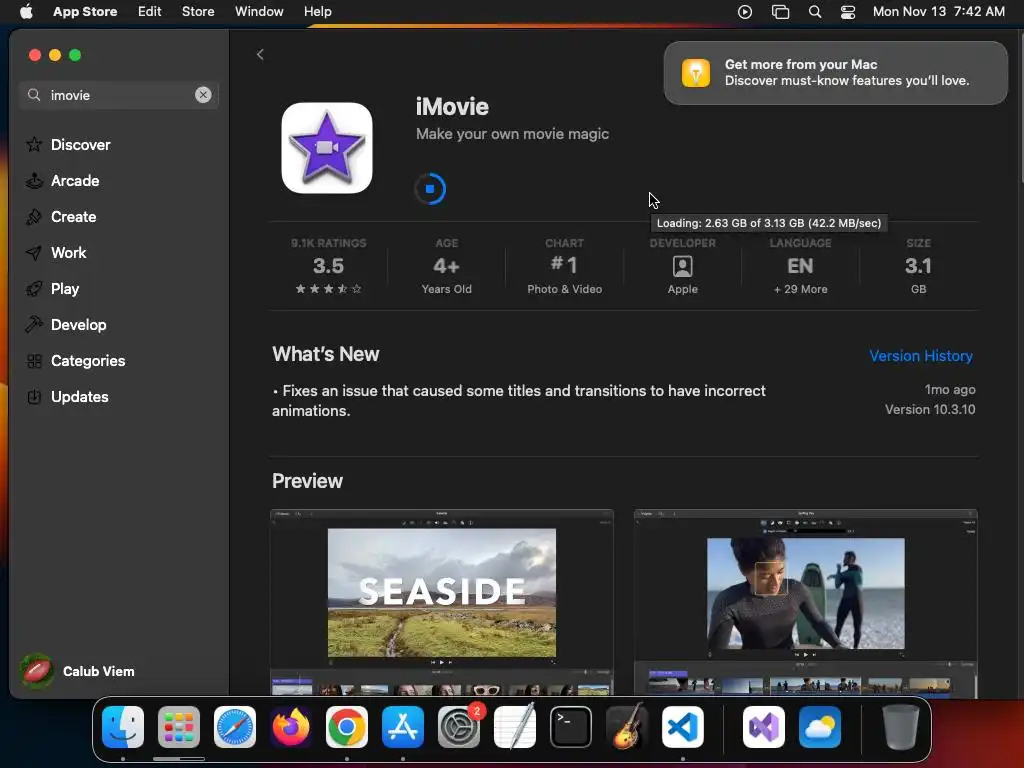Open the Edit menu
The width and height of the screenshot is (1024, 768).
point(150,11)
